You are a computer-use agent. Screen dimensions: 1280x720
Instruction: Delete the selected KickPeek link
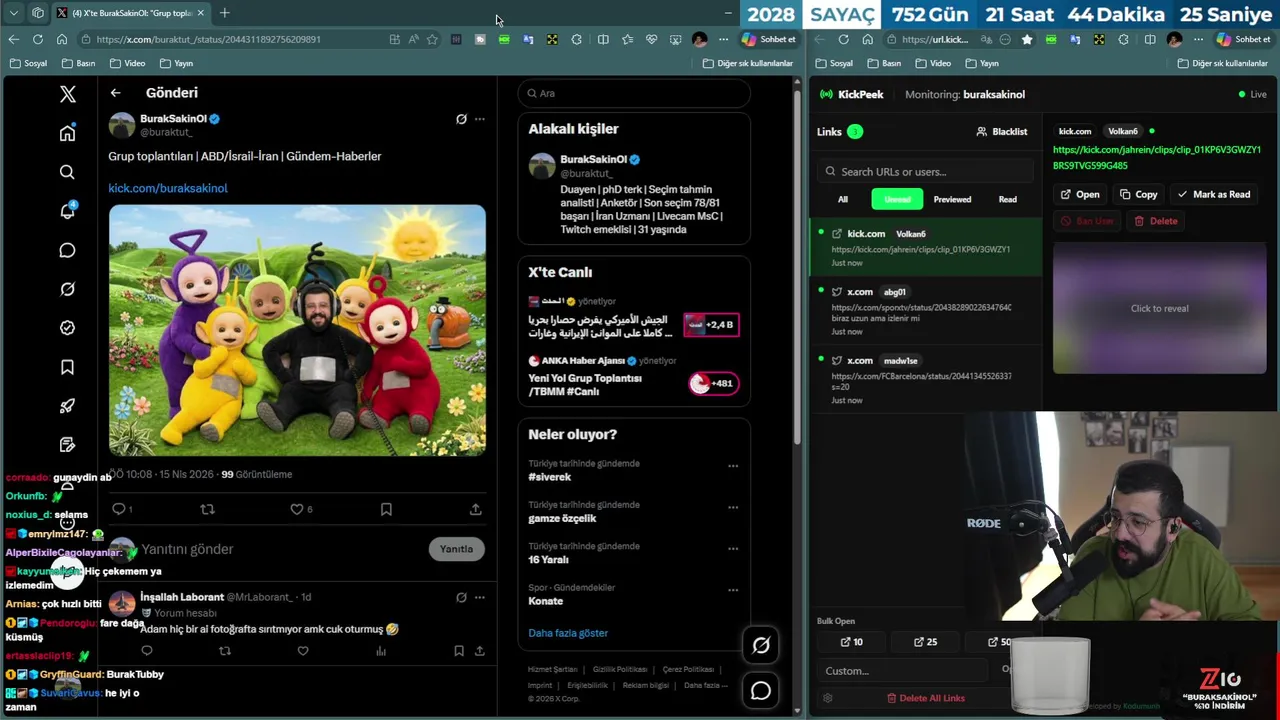tap(1156, 221)
